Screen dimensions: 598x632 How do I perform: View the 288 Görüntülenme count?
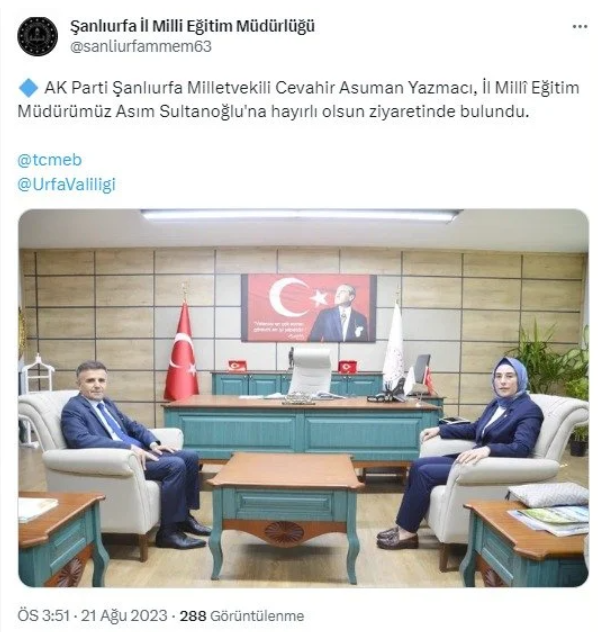(242, 616)
